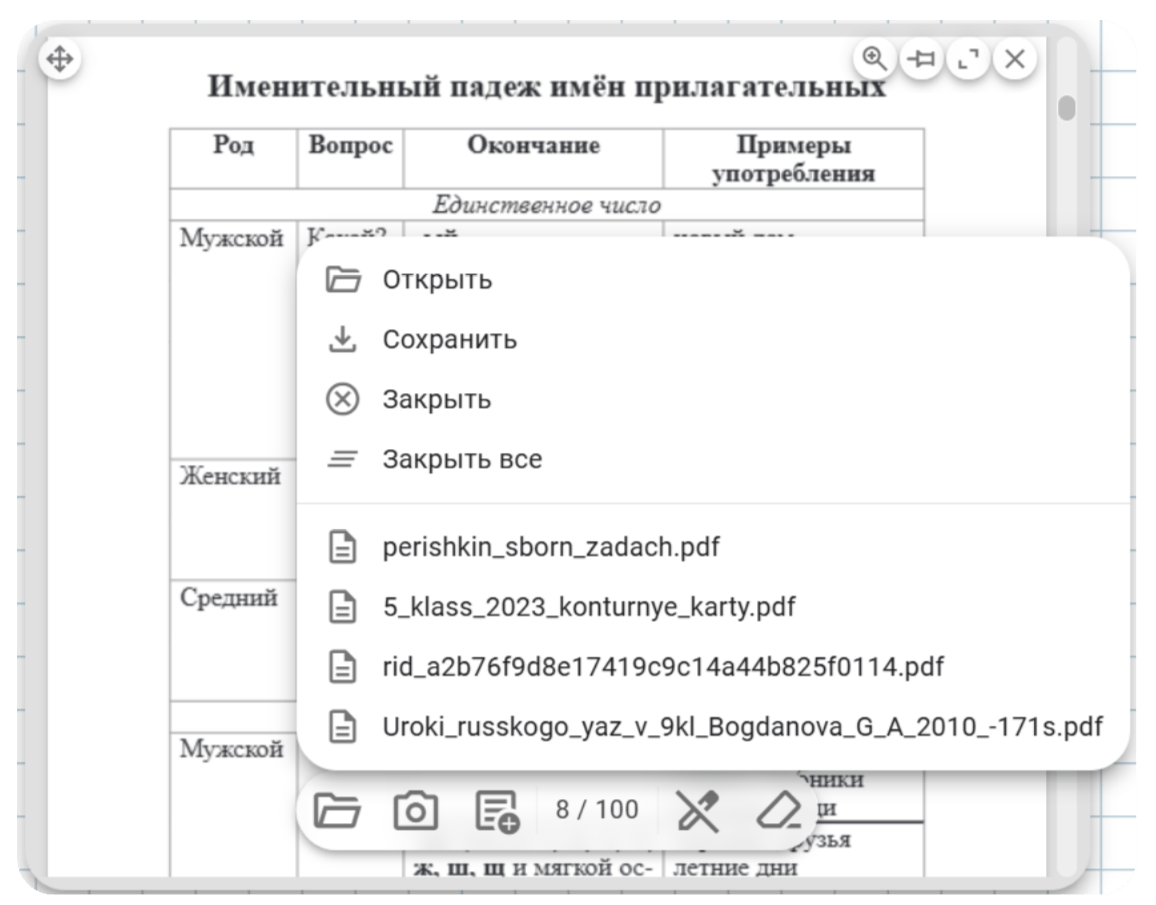Select Закрыть все menu entry
Screen dimensions: 1156x905
coord(713,458)
